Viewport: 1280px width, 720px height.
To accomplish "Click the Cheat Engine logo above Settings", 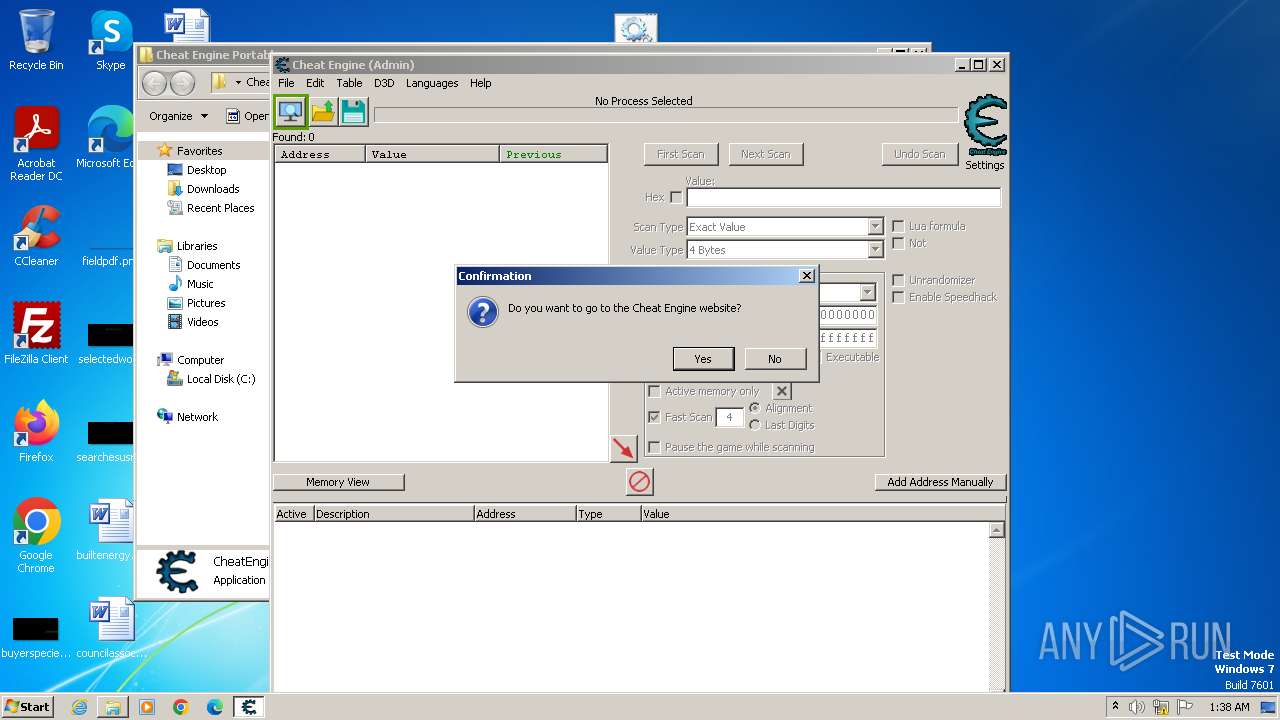I will pos(985,126).
